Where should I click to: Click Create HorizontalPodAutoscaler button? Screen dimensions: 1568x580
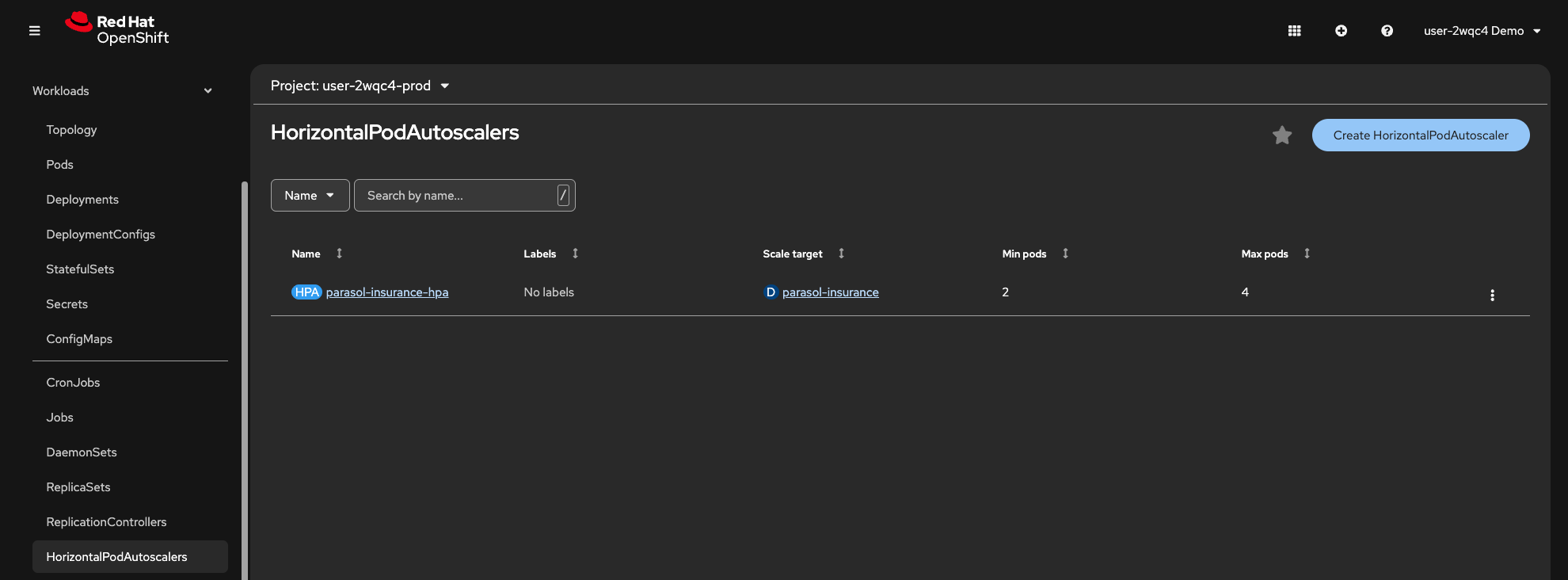coord(1420,135)
